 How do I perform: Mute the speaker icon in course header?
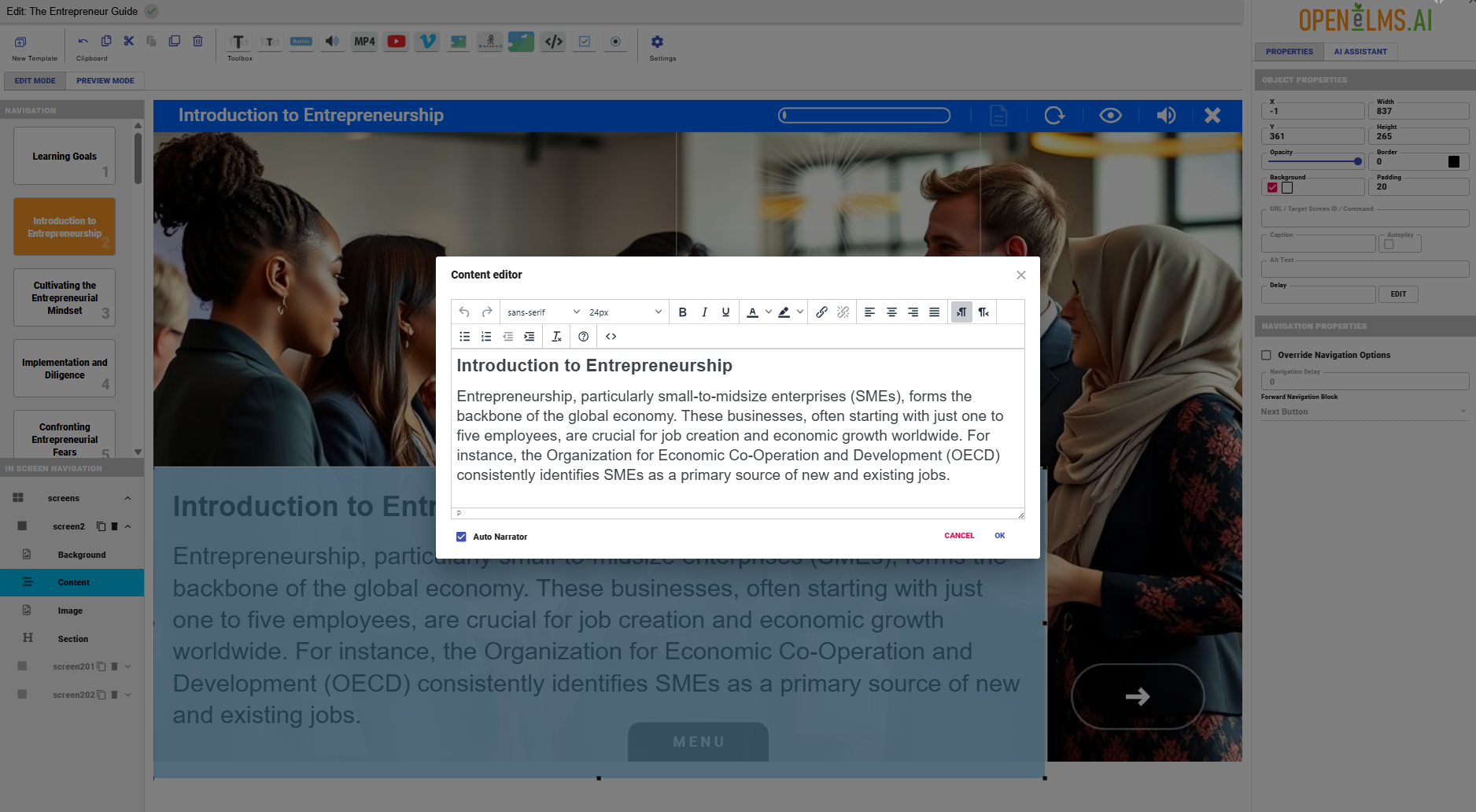coord(1166,116)
